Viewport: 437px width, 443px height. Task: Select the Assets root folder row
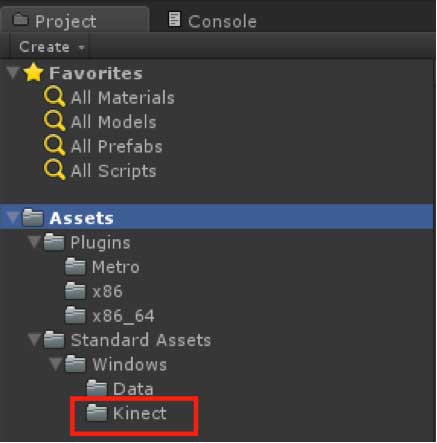[x=217, y=217]
